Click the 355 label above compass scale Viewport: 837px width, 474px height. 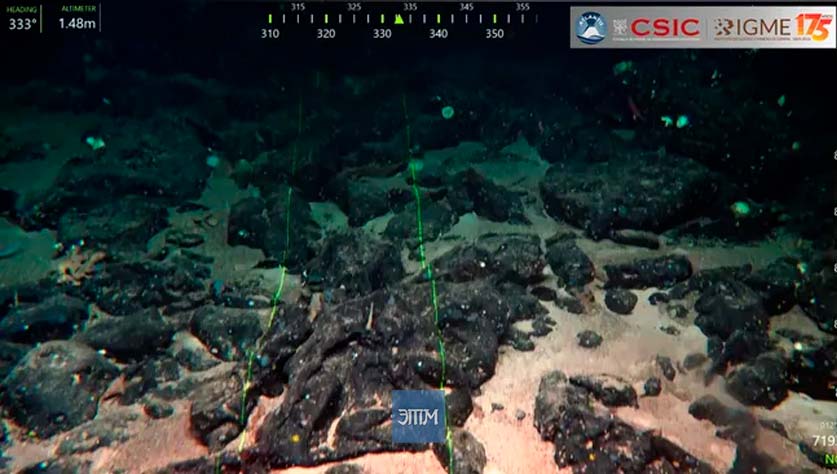523,7
